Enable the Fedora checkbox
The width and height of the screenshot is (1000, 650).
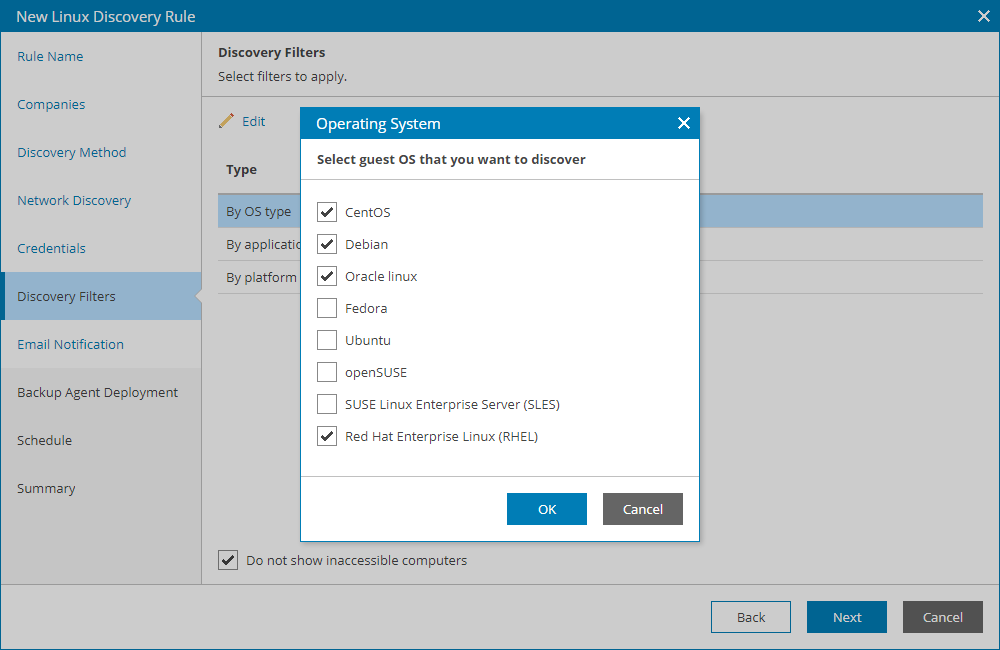click(x=326, y=308)
